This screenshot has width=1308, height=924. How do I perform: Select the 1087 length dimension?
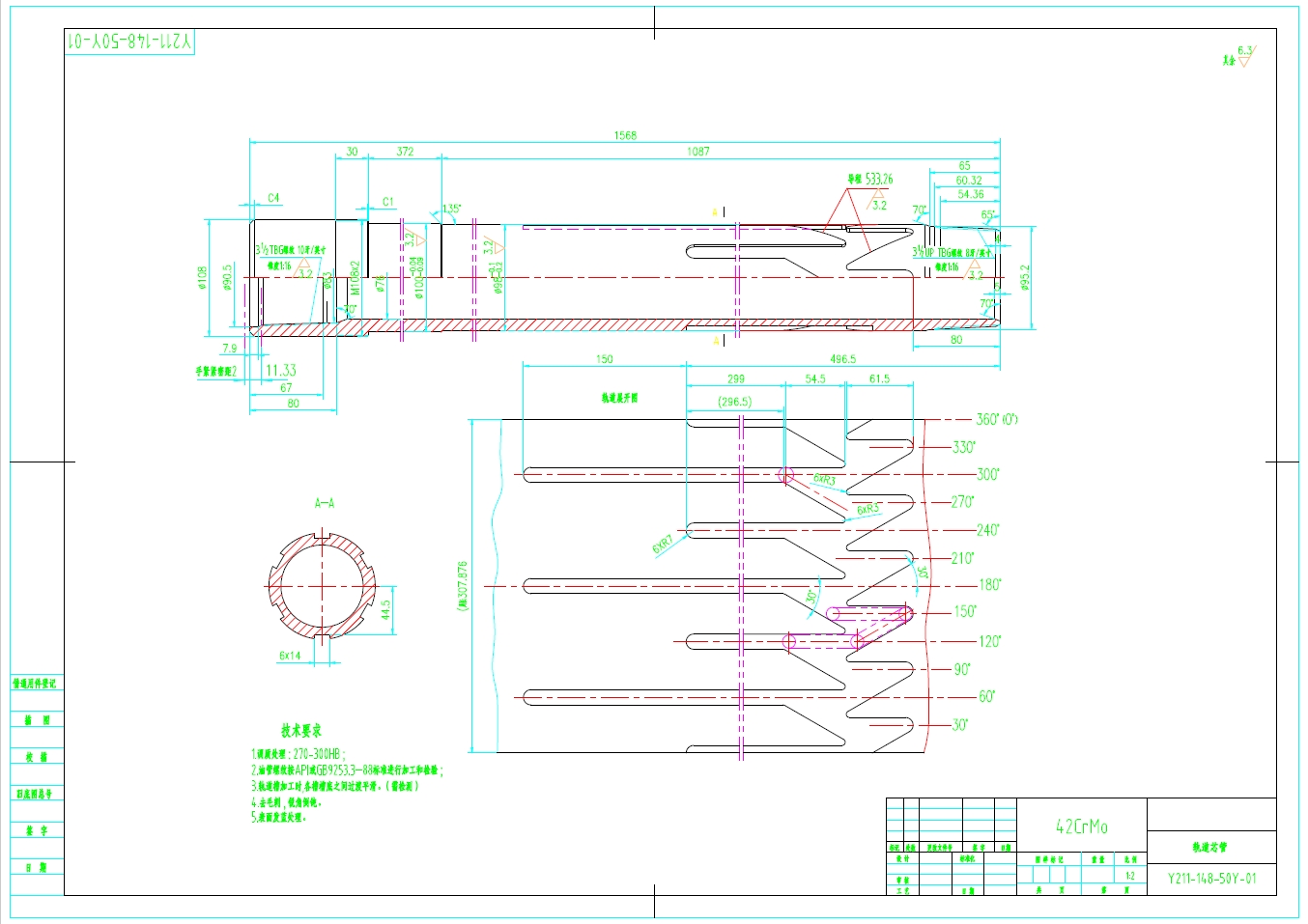[697, 152]
